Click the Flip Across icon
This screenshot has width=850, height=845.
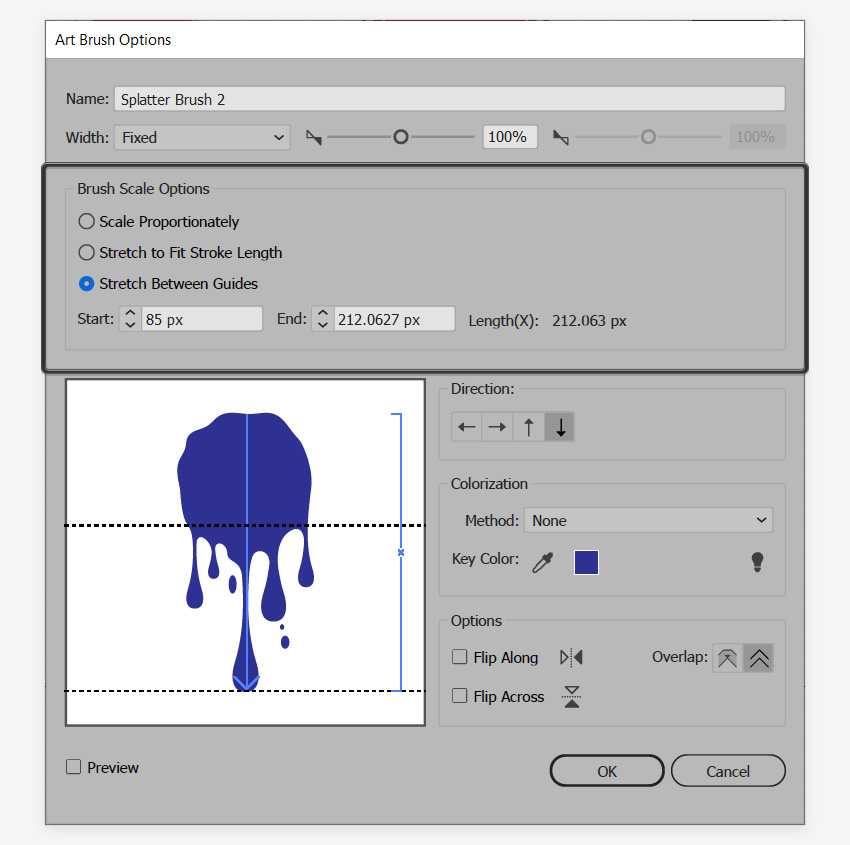tap(571, 696)
